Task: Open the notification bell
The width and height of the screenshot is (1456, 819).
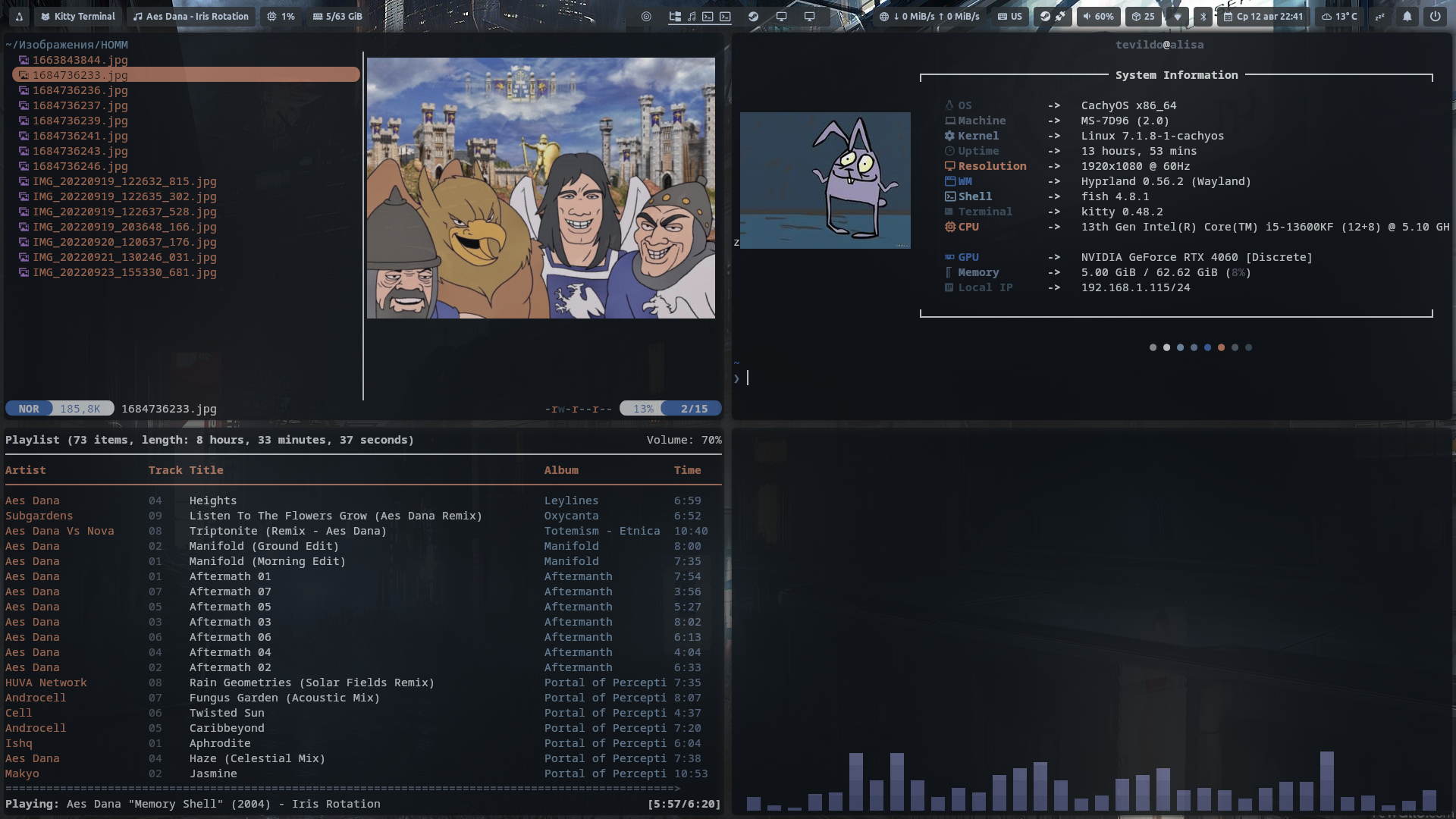Action: (1407, 16)
